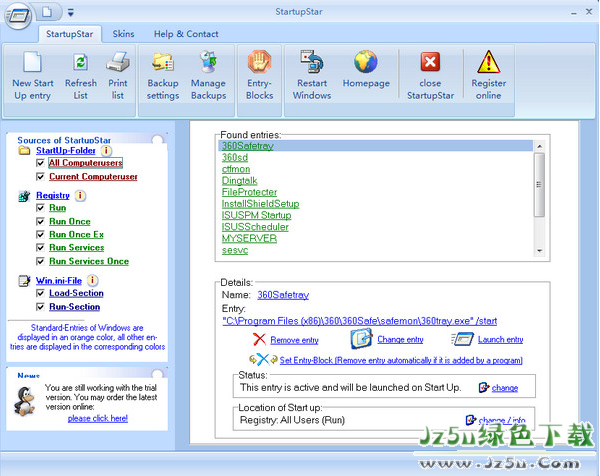Click the New Start Up entry icon

click(33, 62)
